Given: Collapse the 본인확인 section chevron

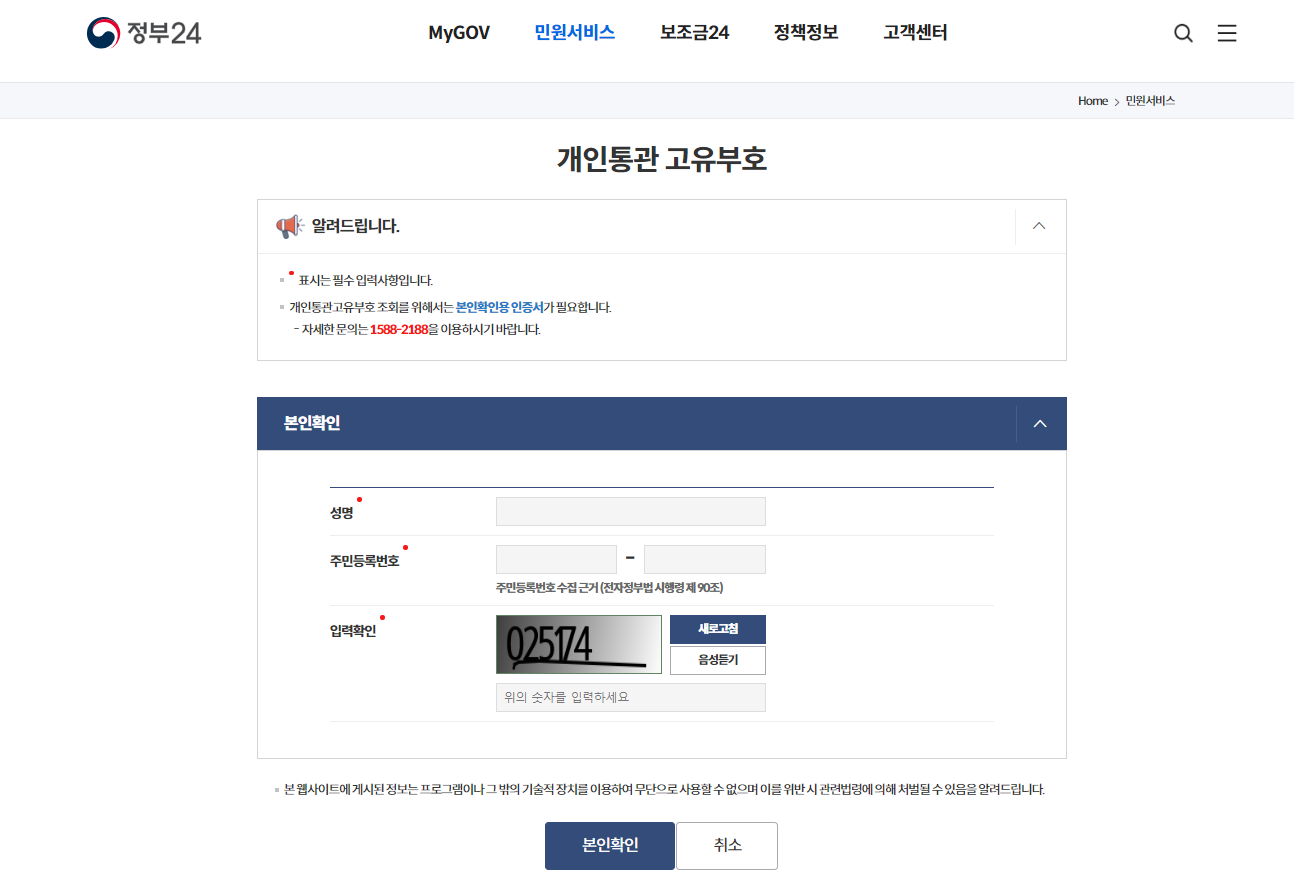Looking at the screenshot, I should pos(1040,423).
